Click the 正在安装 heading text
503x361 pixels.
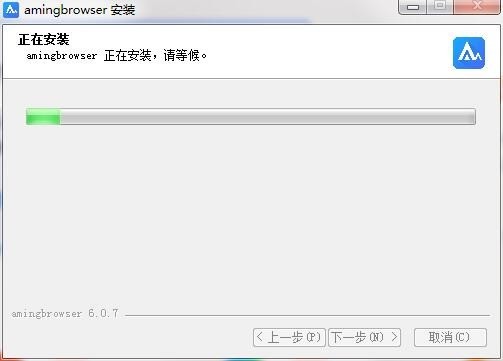click(44, 40)
